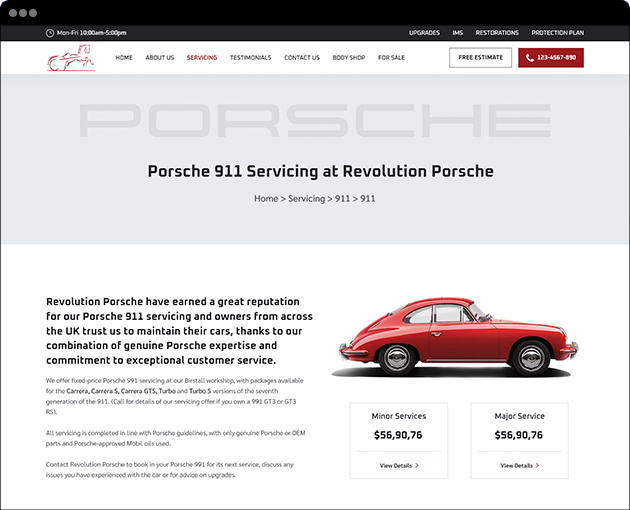Image resolution: width=630 pixels, height=510 pixels.
Task: Click the Minor Services card title
Action: pyautogui.click(x=399, y=416)
